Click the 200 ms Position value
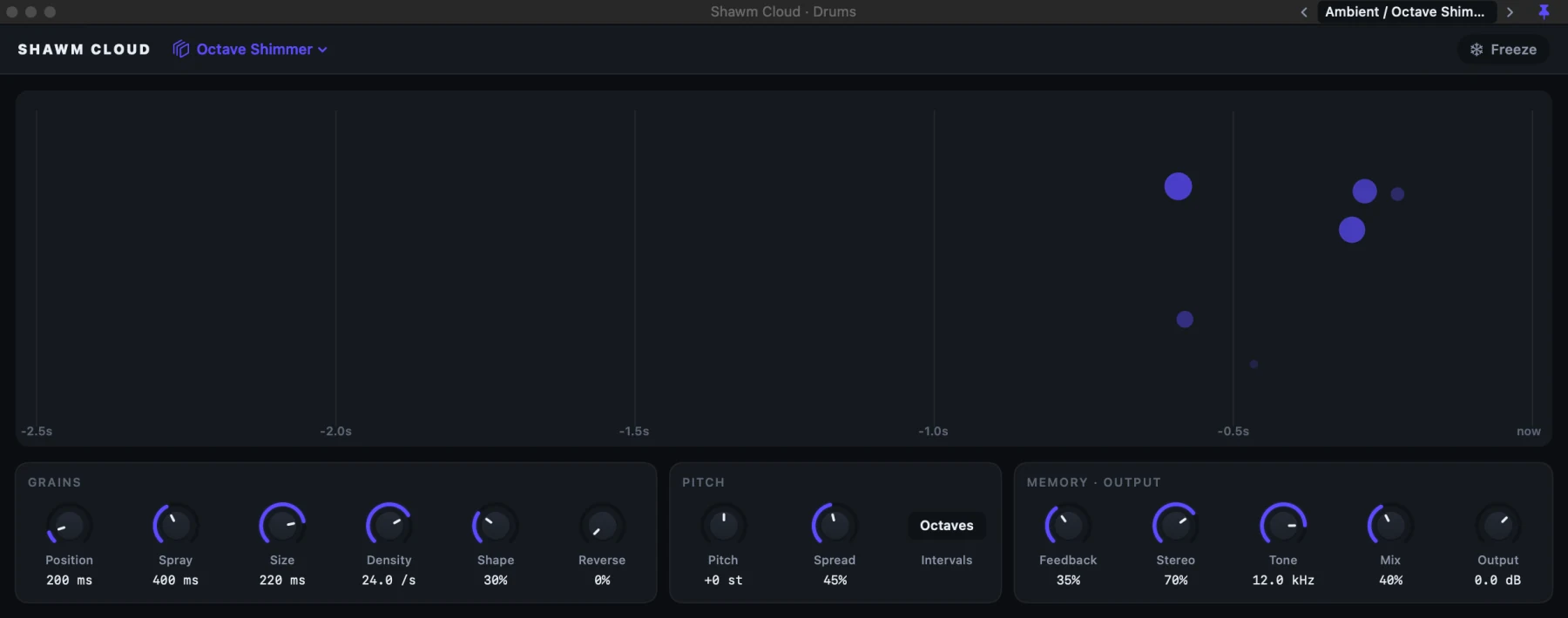 point(69,581)
